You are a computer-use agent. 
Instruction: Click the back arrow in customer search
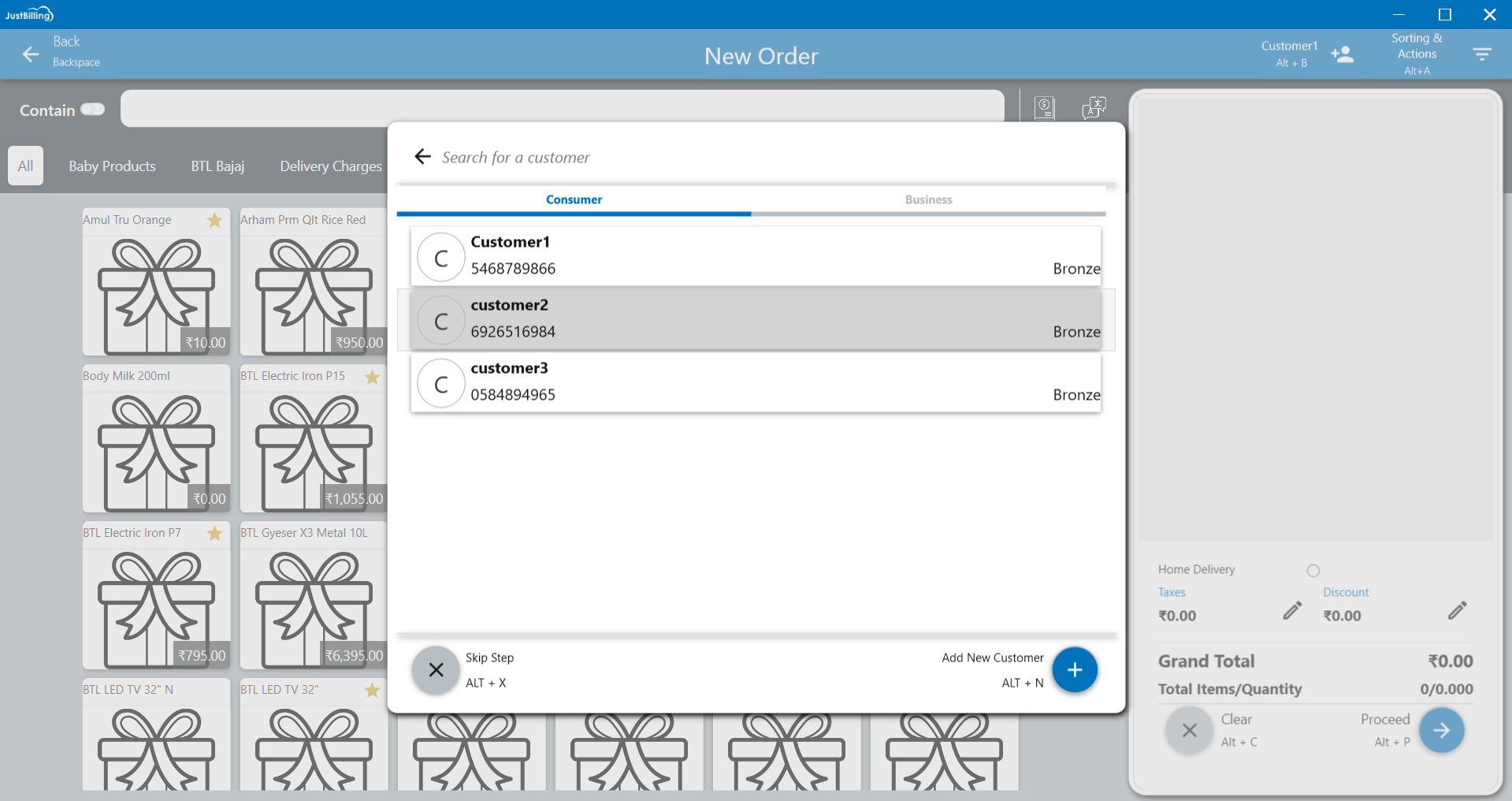423,157
